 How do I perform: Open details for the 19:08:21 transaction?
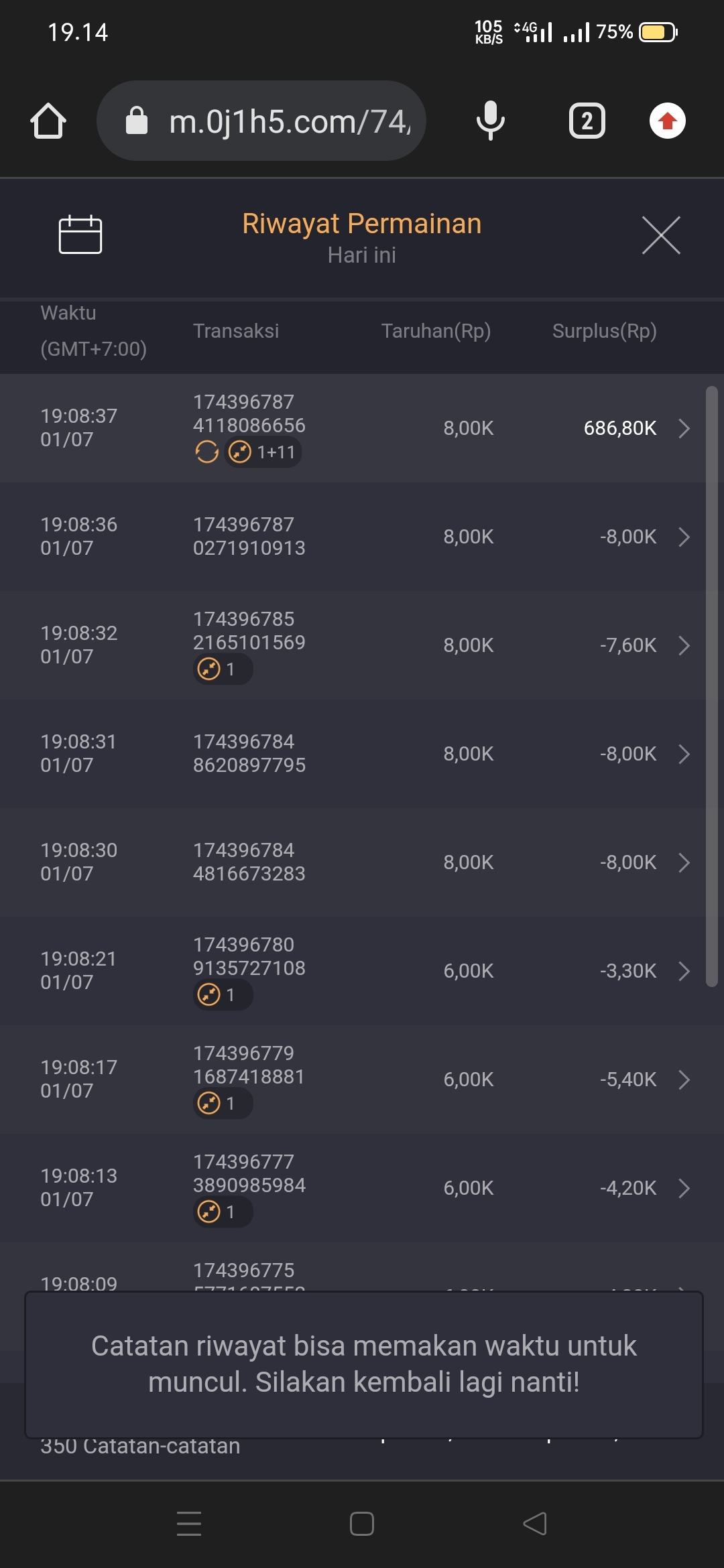pos(684,971)
